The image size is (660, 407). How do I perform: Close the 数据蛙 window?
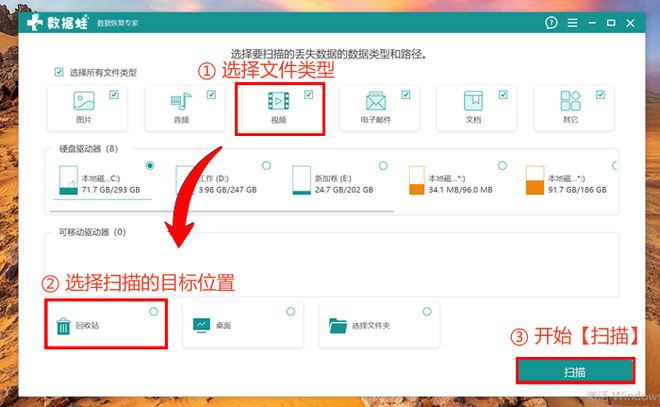[x=630, y=23]
